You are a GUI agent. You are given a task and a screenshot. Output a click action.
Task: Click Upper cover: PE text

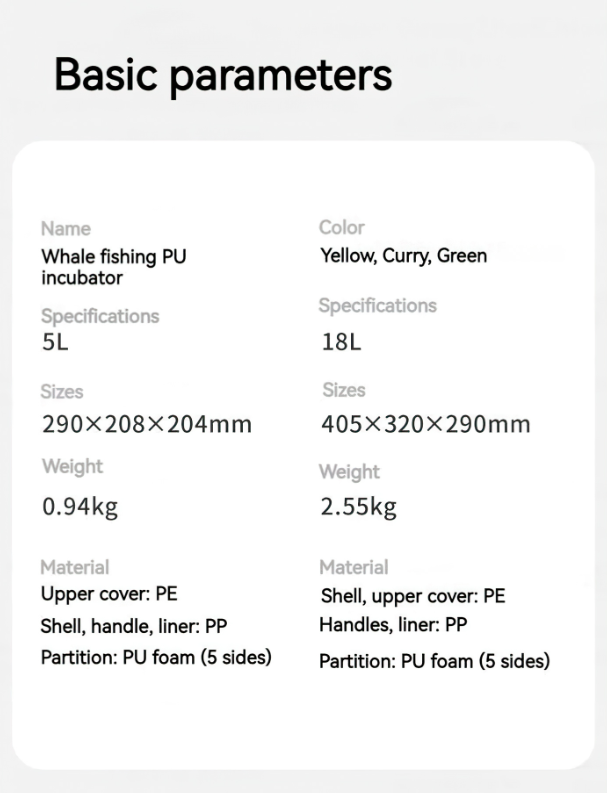tap(109, 594)
